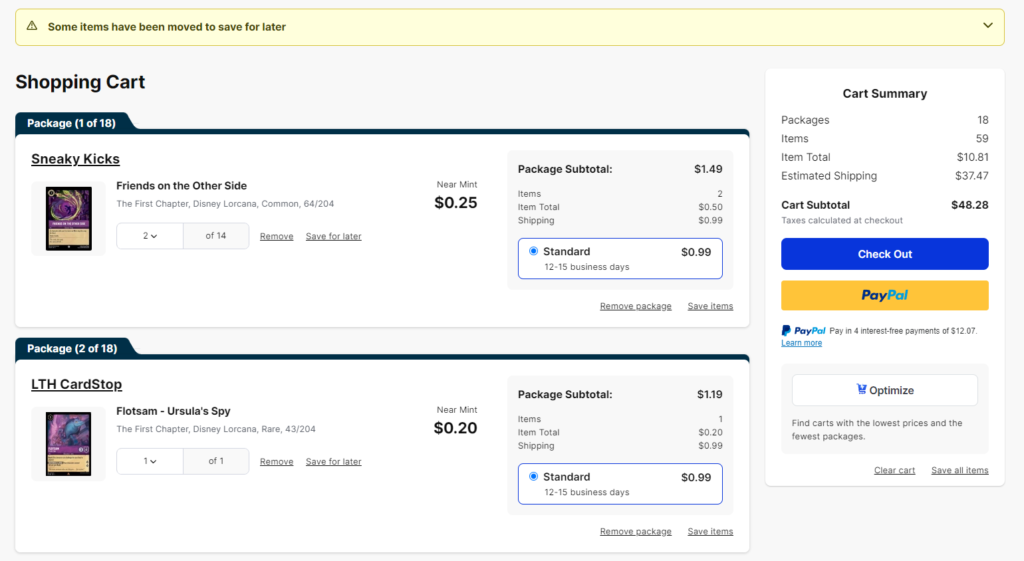Remove Friends on the Other Side from cart
Image resolution: width=1024 pixels, height=561 pixels.
(276, 236)
